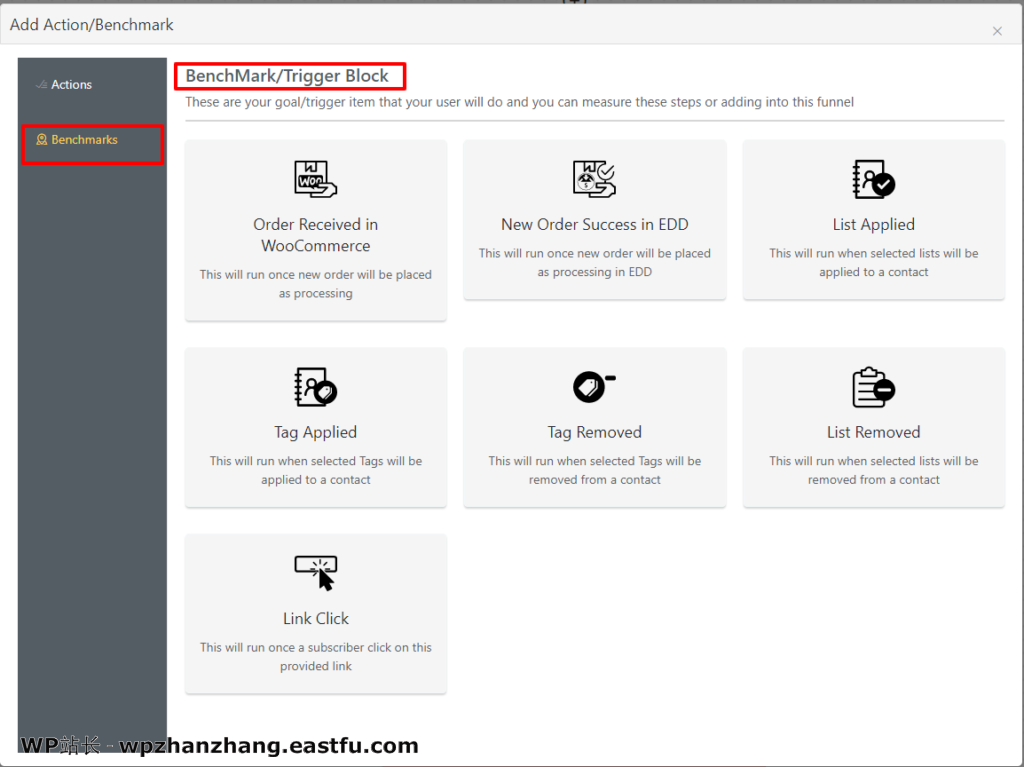1024x767 pixels.
Task: Click the Add Action/Benchmark dialog title
Action: pos(91,25)
